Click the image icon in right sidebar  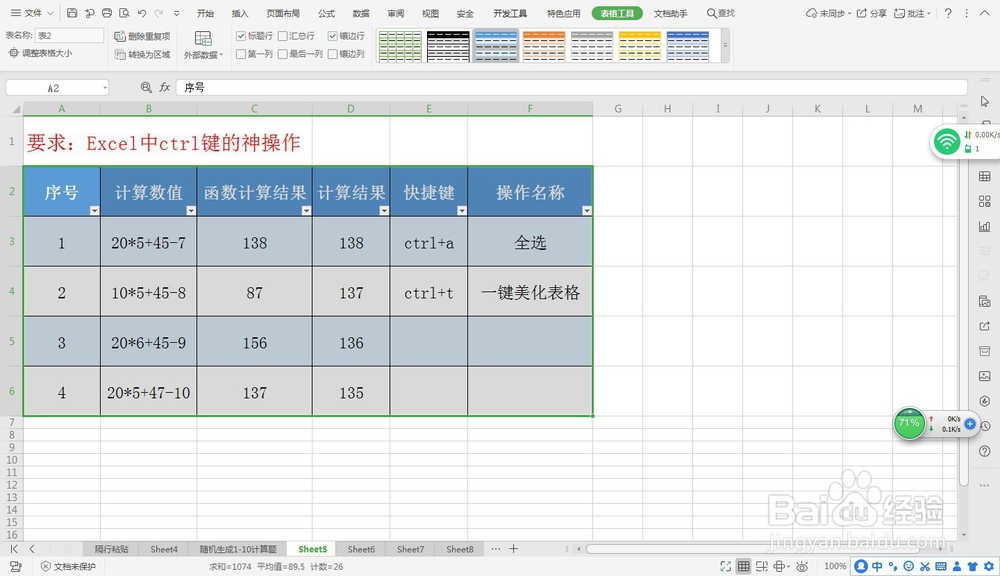click(x=985, y=376)
